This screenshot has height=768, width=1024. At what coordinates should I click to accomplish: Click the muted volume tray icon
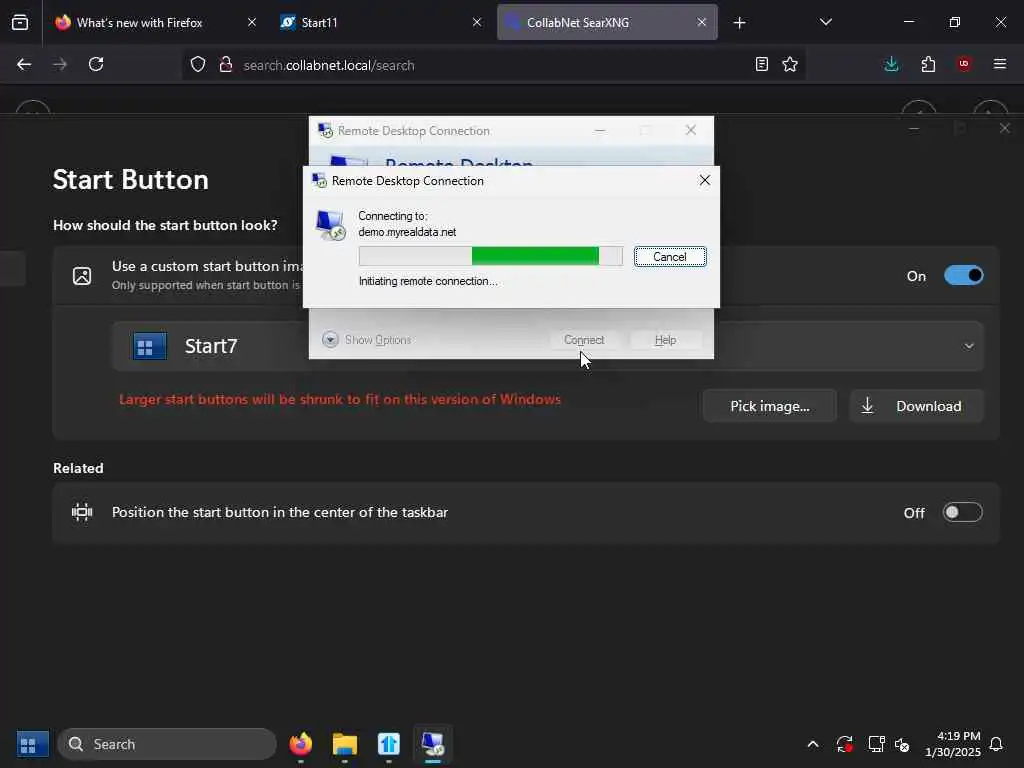click(x=902, y=744)
